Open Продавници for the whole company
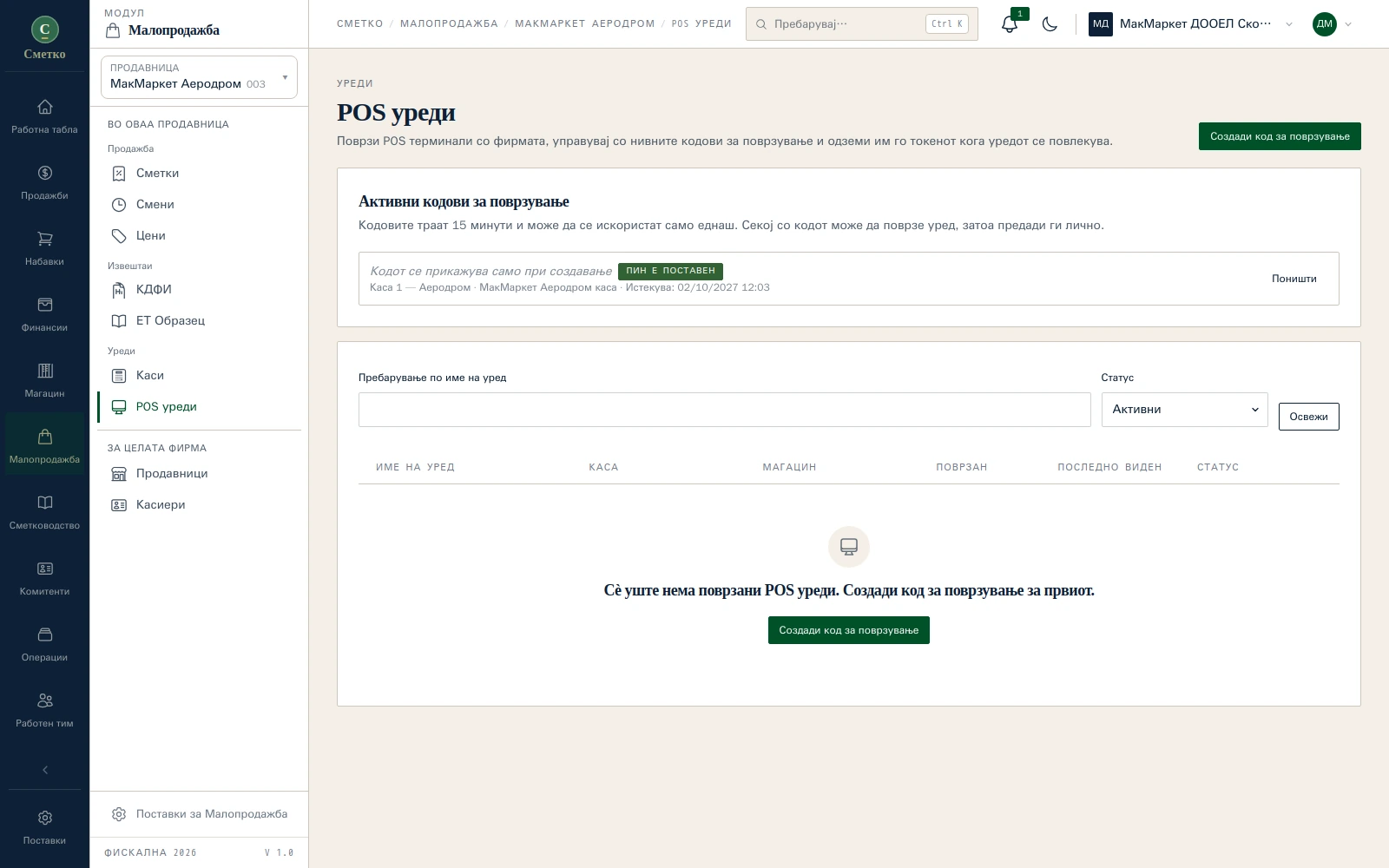This screenshot has height=868, width=1389. 200,474
